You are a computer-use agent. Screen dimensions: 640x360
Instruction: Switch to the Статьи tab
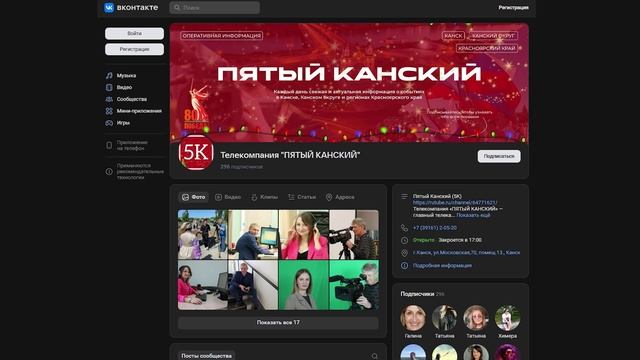click(x=302, y=197)
